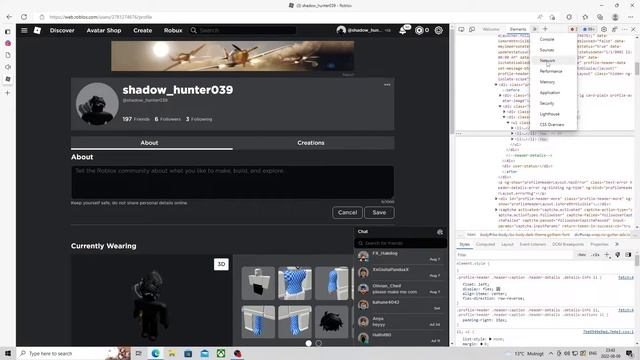
Task: Switch avatar view with 3D button
Action: pos(221,264)
